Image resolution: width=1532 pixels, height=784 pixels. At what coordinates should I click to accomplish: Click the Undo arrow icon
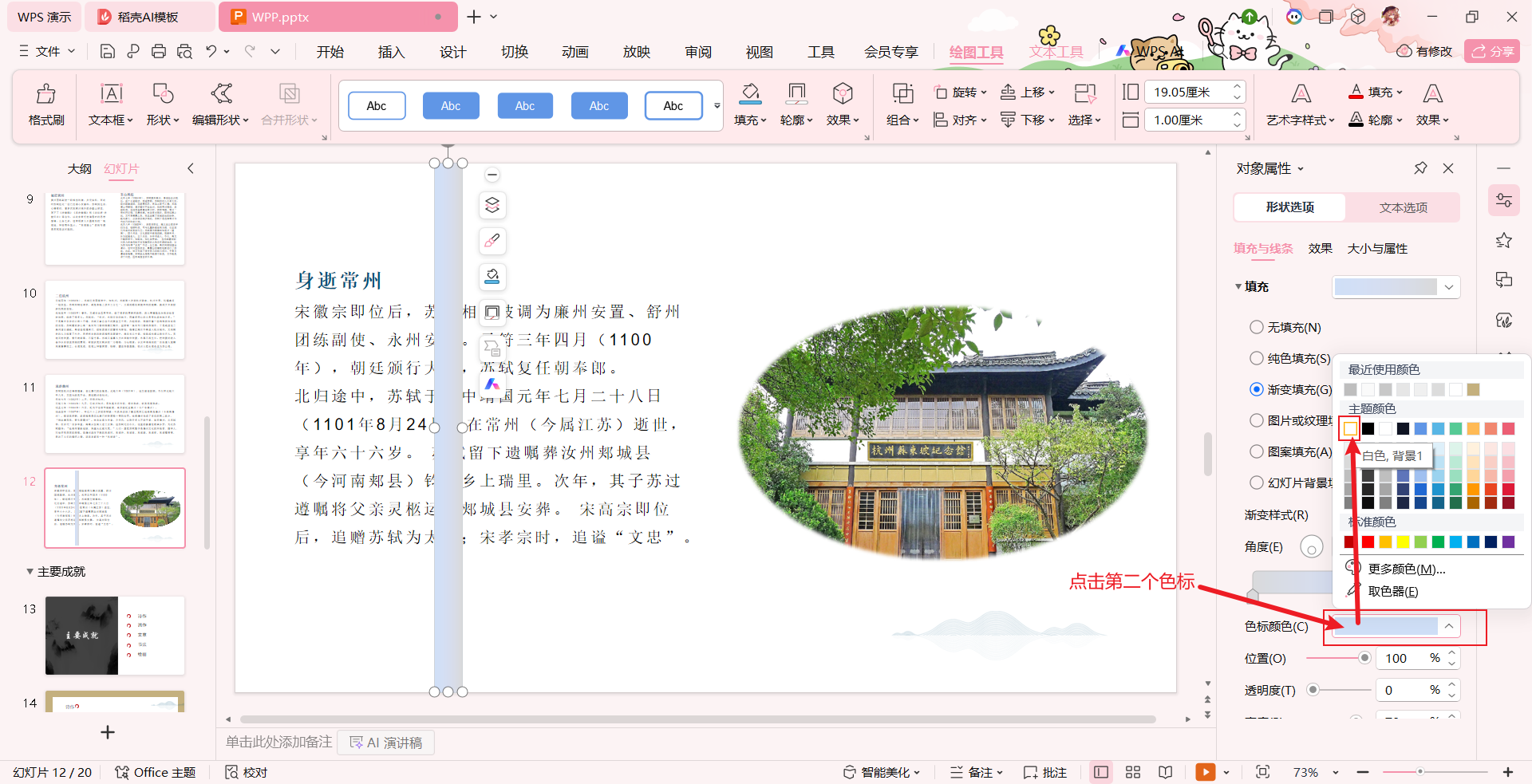tap(211, 52)
